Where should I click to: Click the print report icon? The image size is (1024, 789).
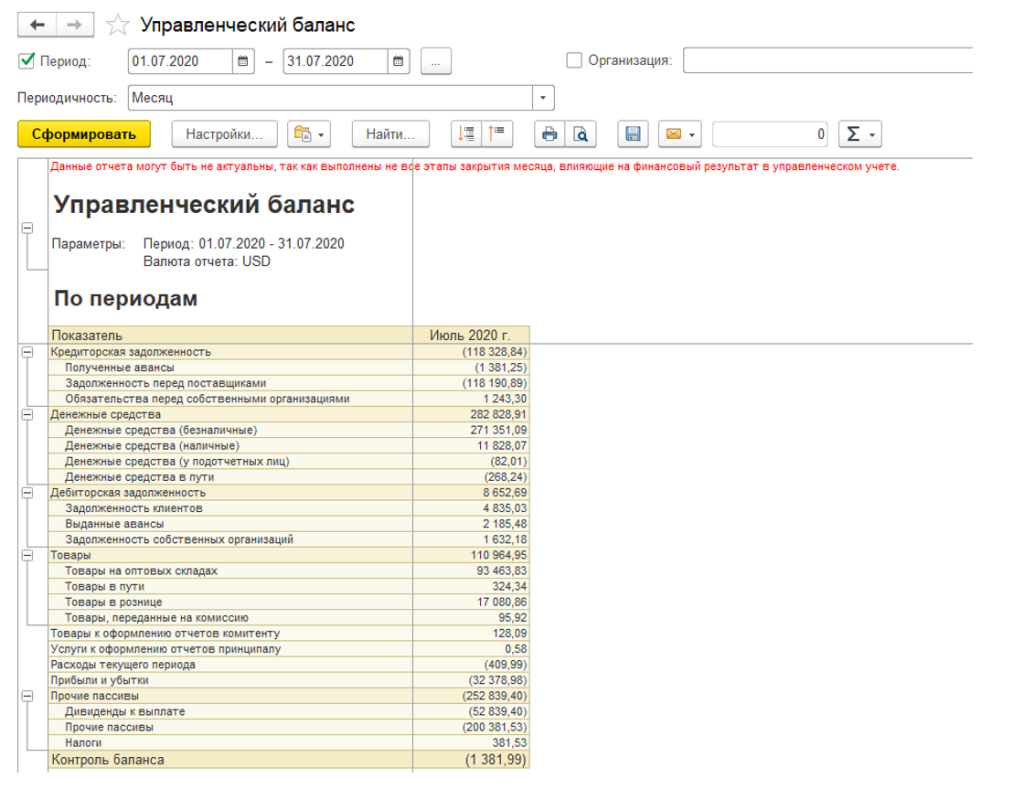pyautogui.click(x=549, y=134)
